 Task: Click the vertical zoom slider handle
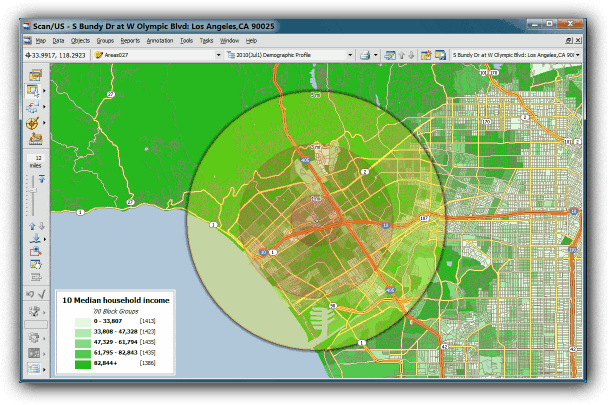point(33,190)
